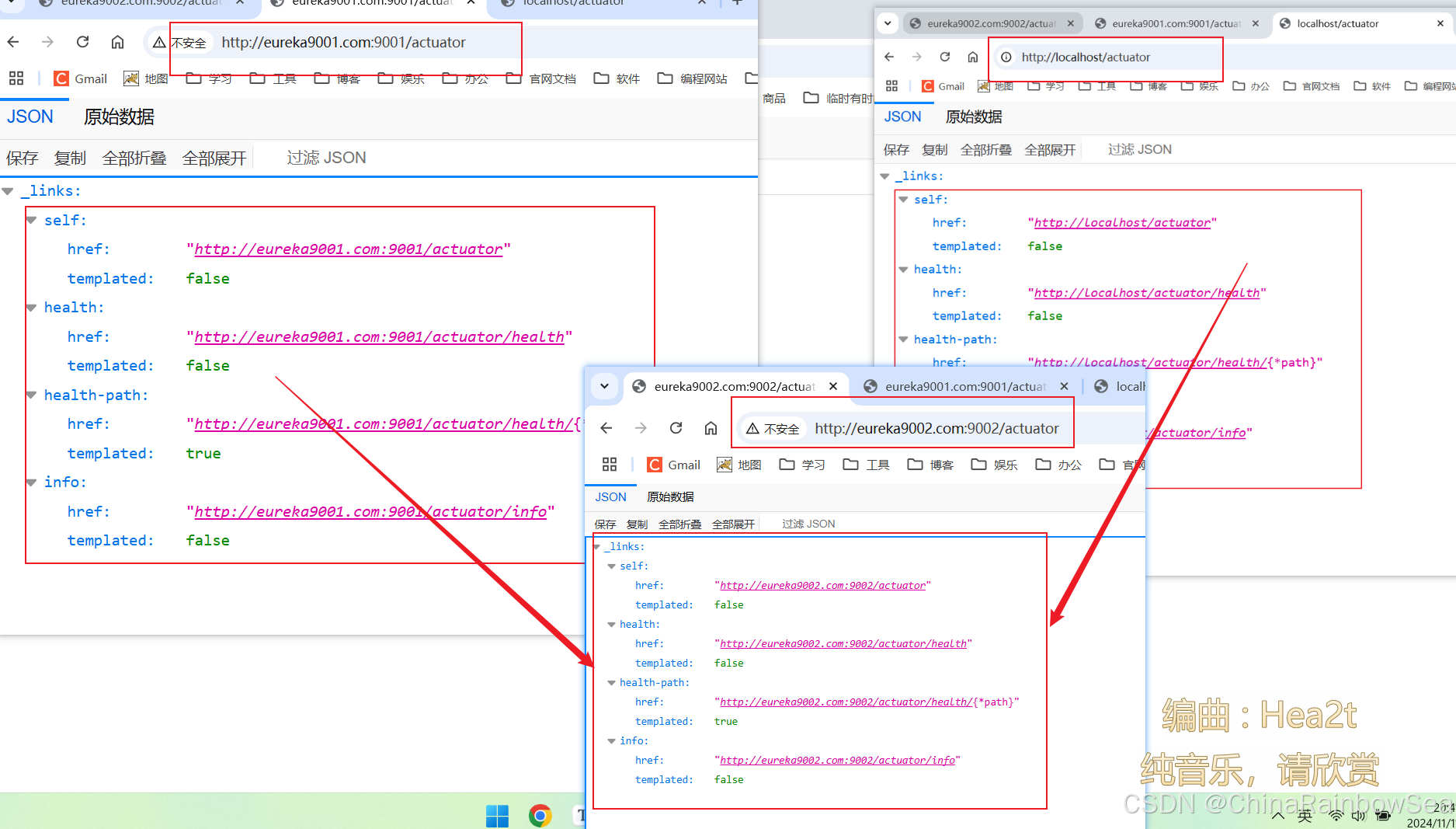Click site info icon in localhost address bar
The image size is (1456, 829).
pos(1006,57)
